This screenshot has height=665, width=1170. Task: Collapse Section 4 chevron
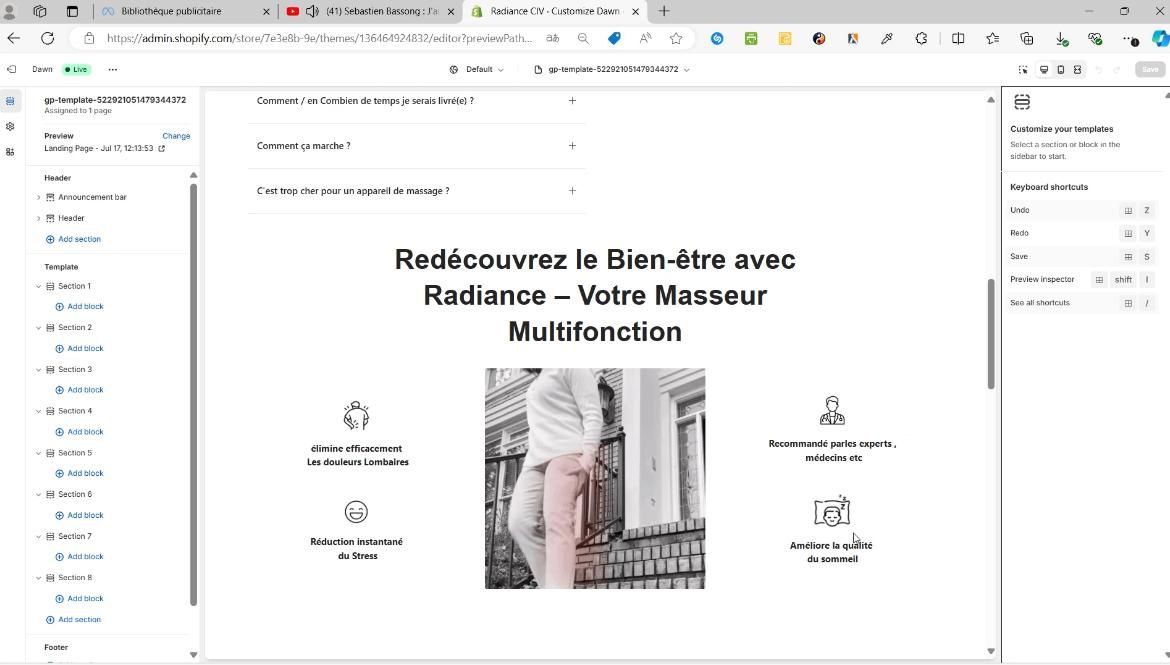pyautogui.click(x=39, y=411)
